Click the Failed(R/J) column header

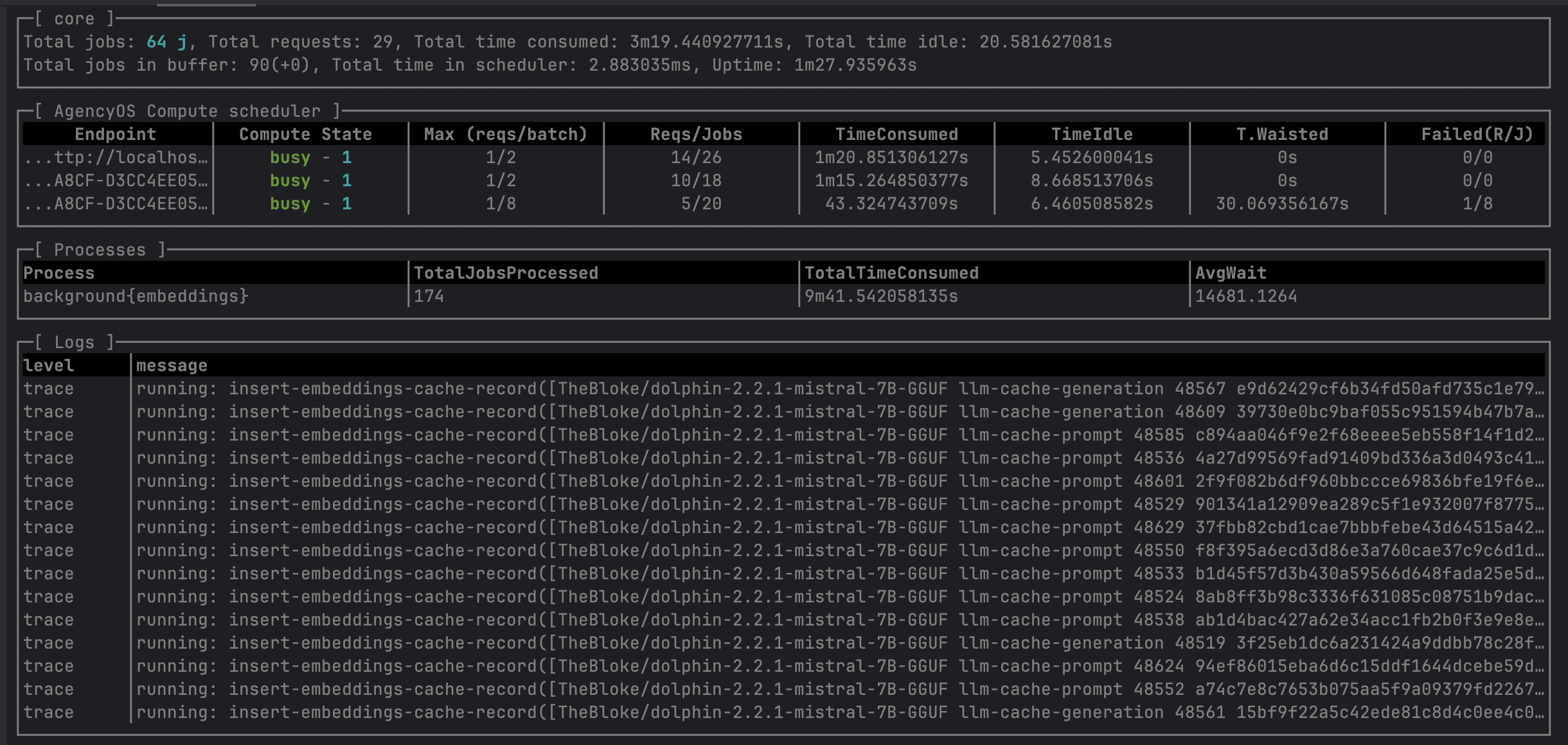pyautogui.click(x=1477, y=134)
